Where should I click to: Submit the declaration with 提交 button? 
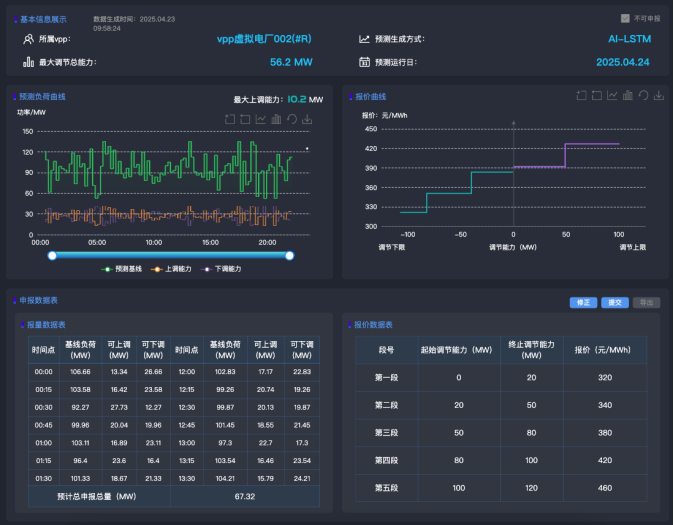pyautogui.click(x=614, y=302)
